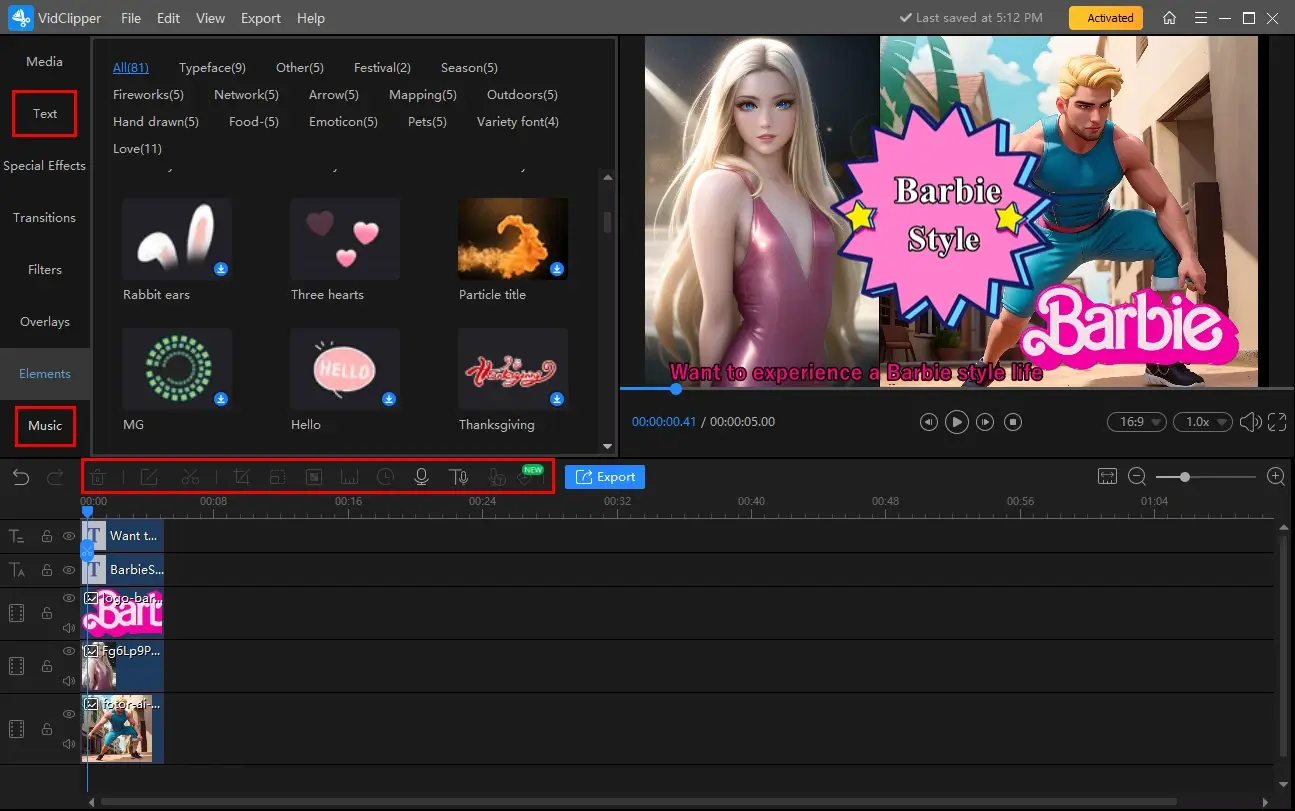This screenshot has width=1295, height=811.
Task: Open the Help menu
Action: (x=311, y=18)
